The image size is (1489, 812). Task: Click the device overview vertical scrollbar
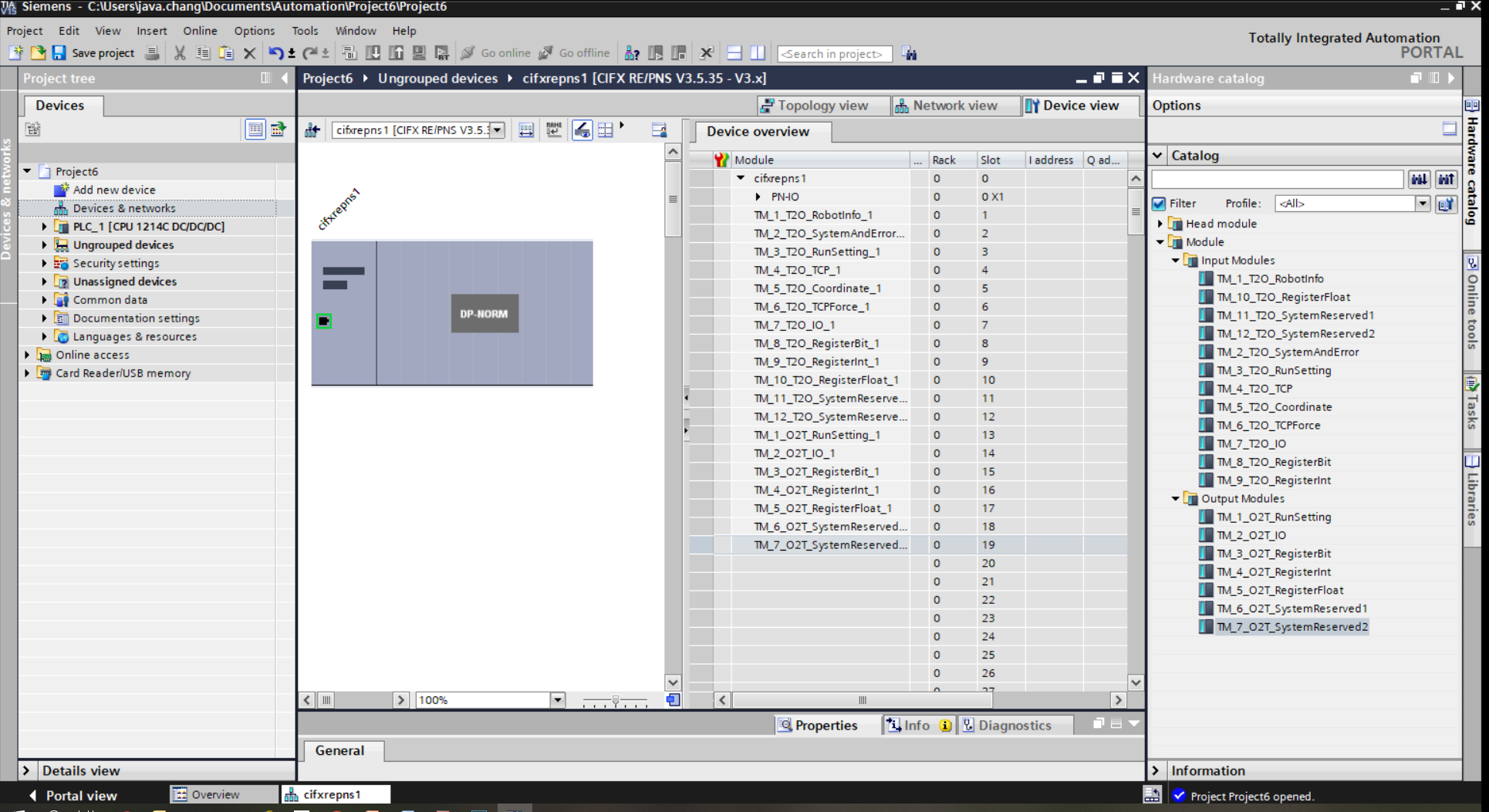(1136, 430)
